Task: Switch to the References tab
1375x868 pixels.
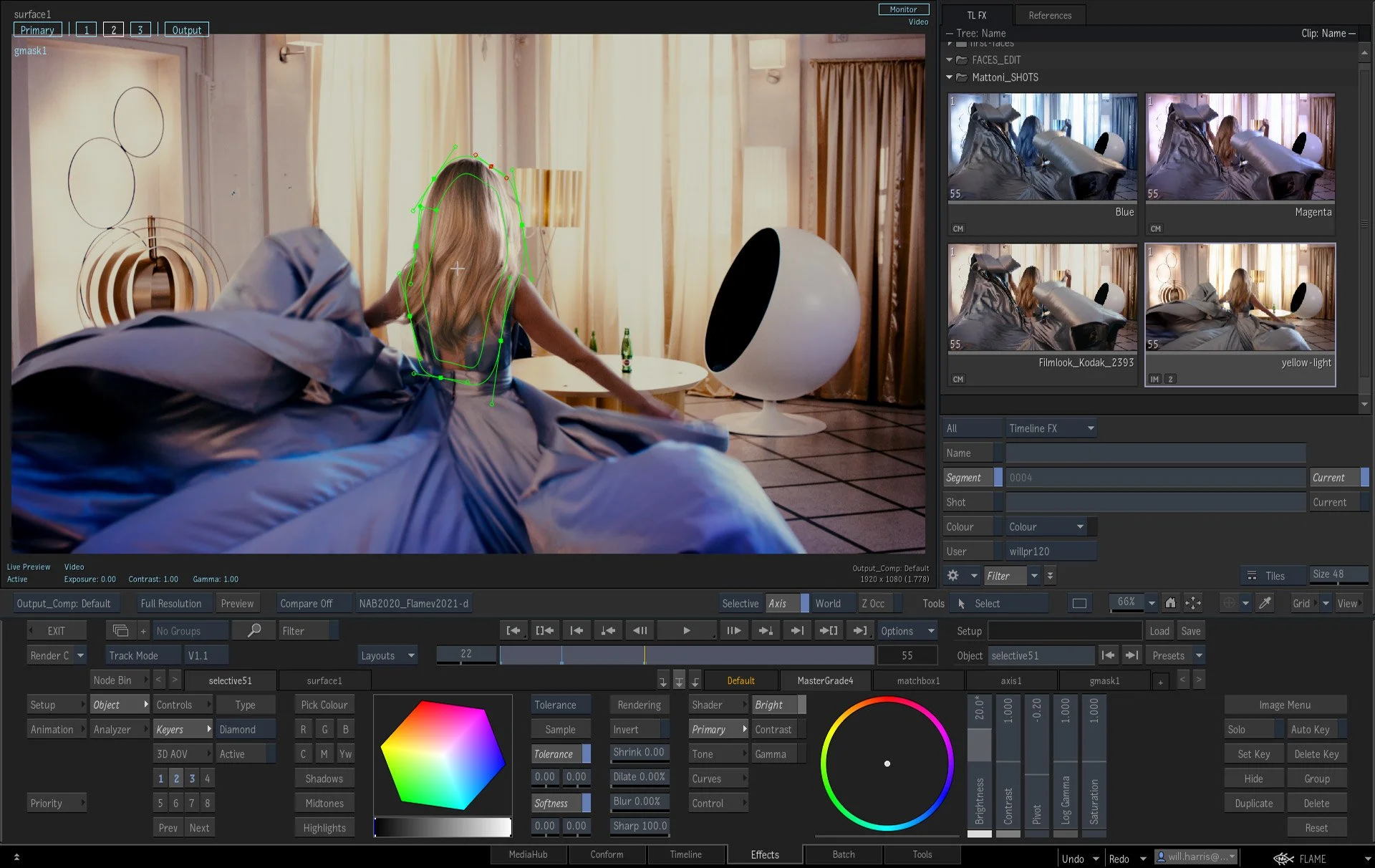Action: [x=1049, y=15]
